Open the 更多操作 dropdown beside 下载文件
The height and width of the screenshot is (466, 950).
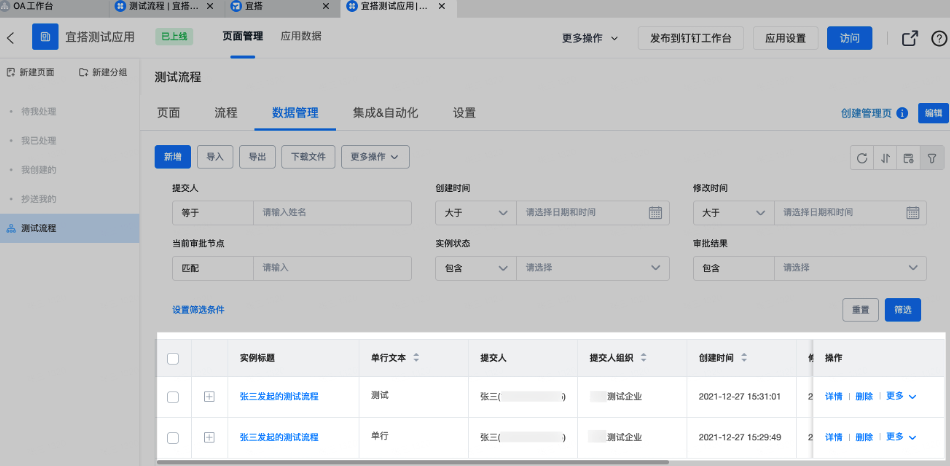pyautogui.click(x=375, y=157)
